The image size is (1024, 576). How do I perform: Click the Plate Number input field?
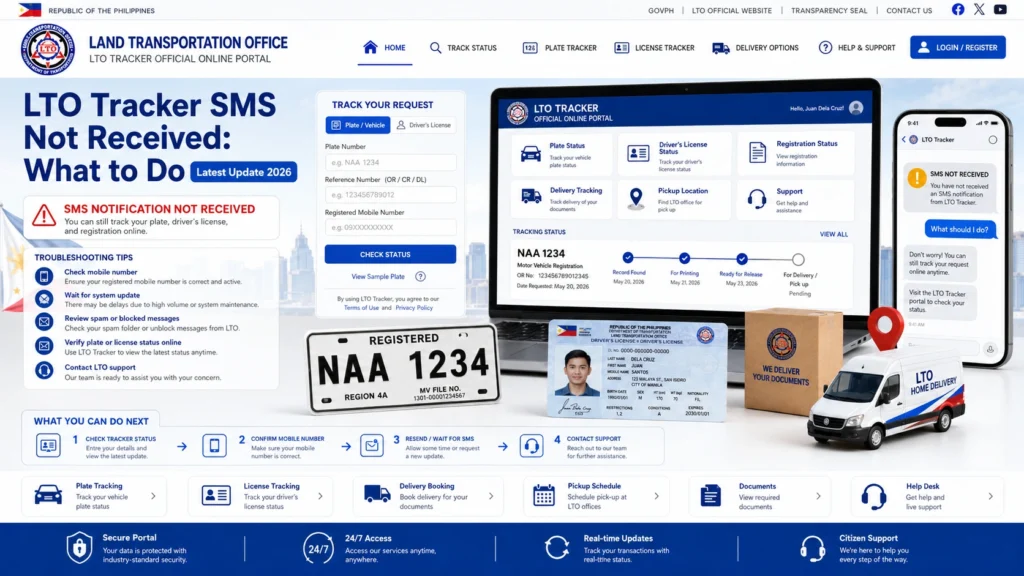pos(391,162)
